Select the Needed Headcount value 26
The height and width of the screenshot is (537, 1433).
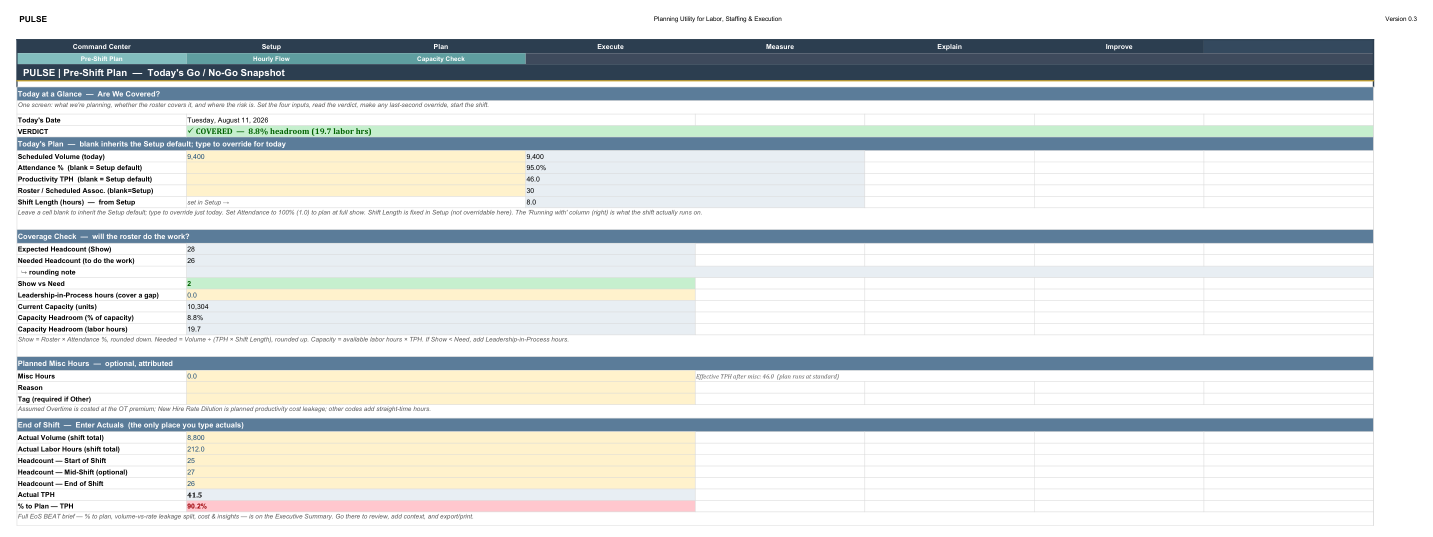click(440, 260)
